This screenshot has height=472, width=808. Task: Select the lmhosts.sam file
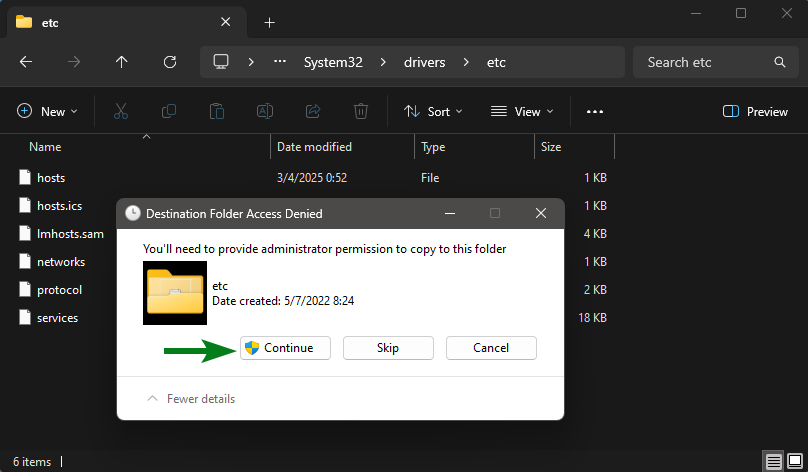(70, 233)
